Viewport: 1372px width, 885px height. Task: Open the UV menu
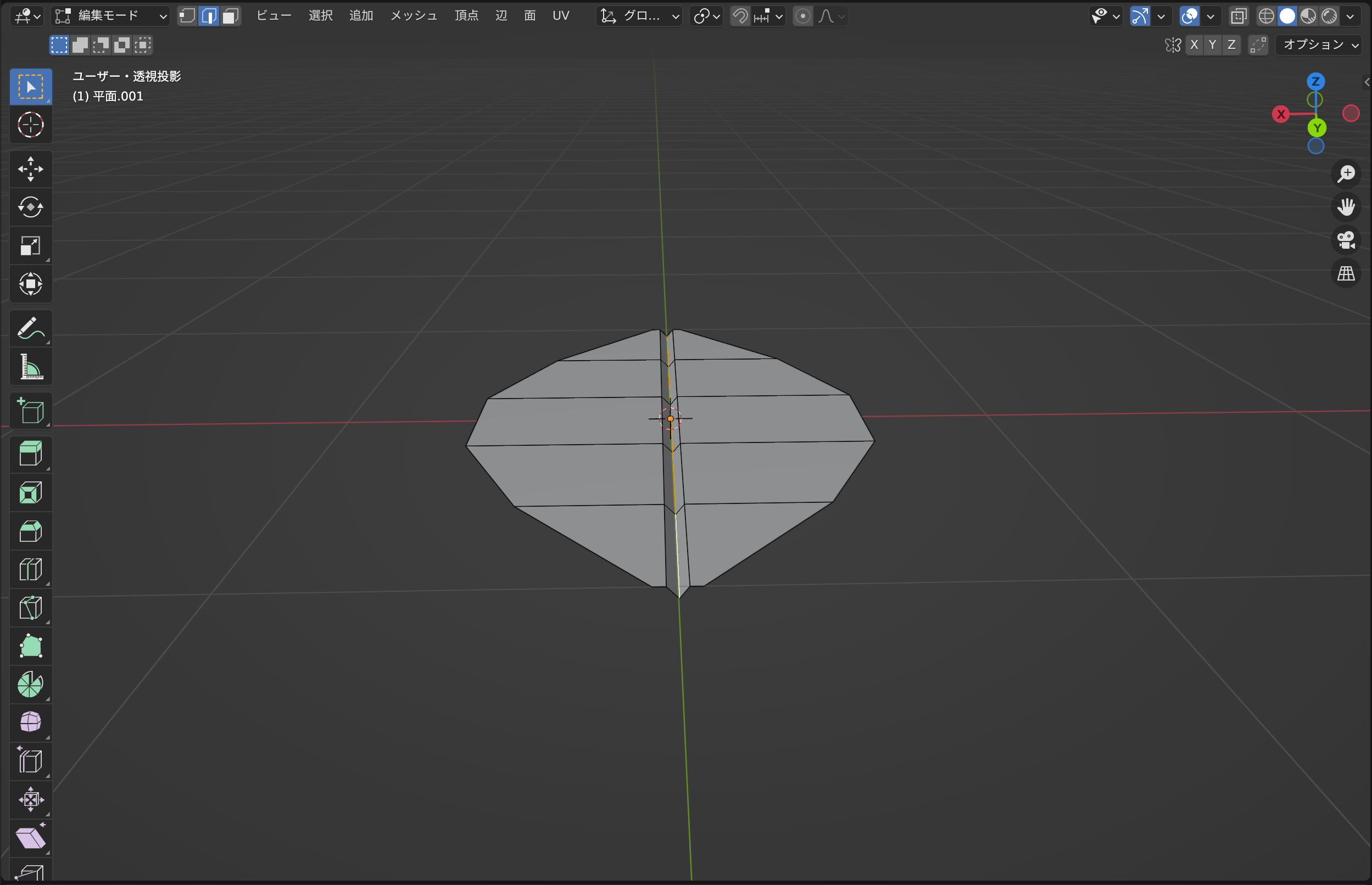click(561, 16)
